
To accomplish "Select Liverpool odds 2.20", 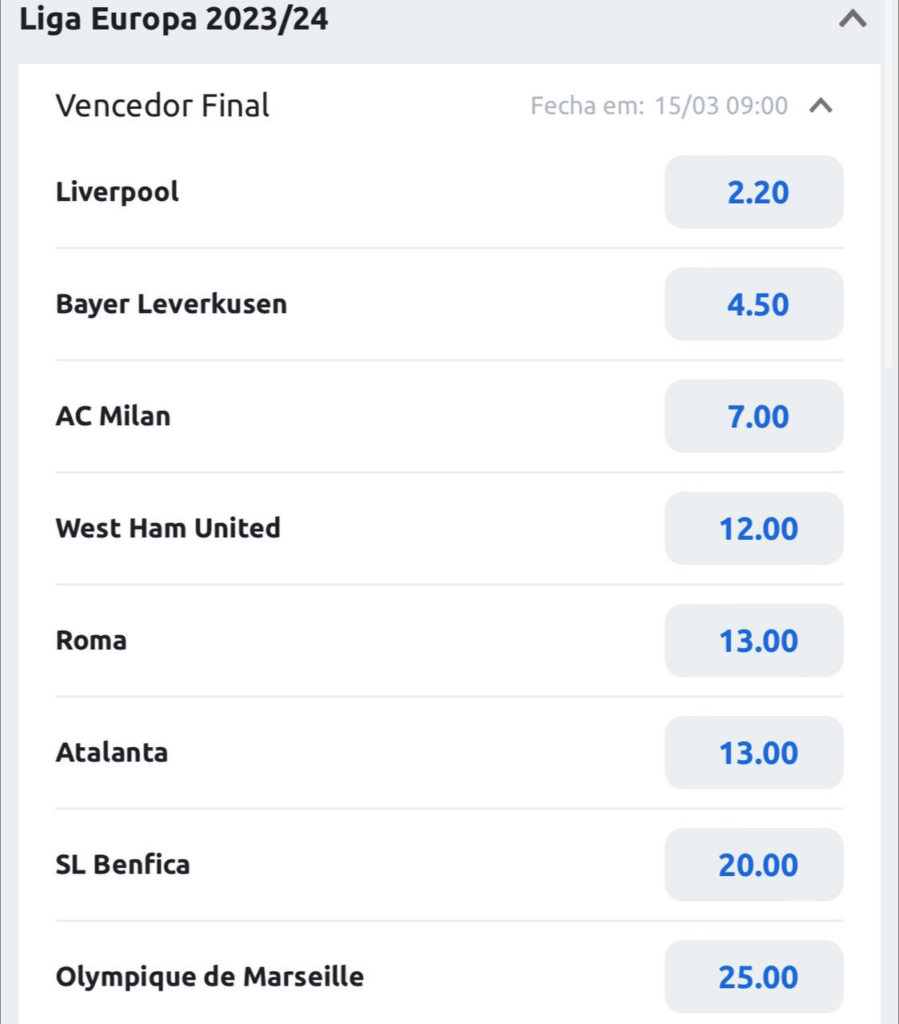I will point(754,192).
